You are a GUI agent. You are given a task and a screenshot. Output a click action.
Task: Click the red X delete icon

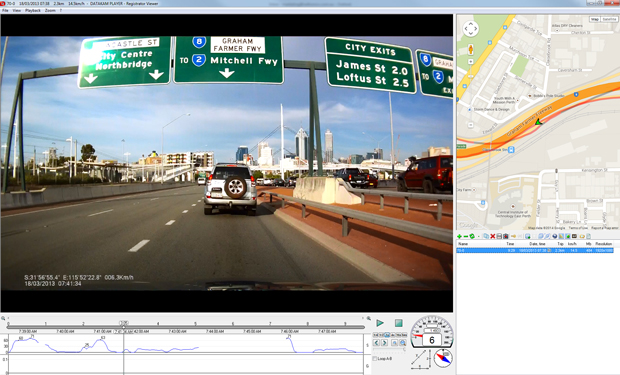pyautogui.click(x=493, y=236)
